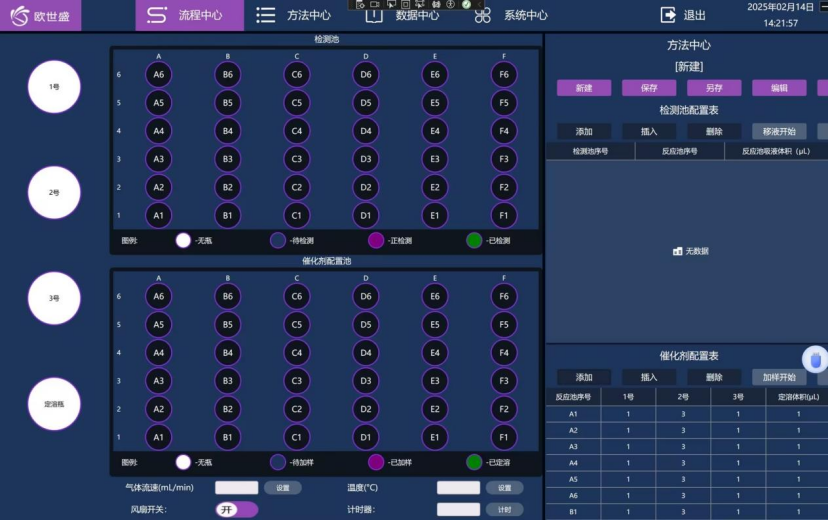Image resolution: width=828 pixels, height=520 pixels.
Task: Select well E2 in the 催化剂配置池 grid
Action: 434,408
